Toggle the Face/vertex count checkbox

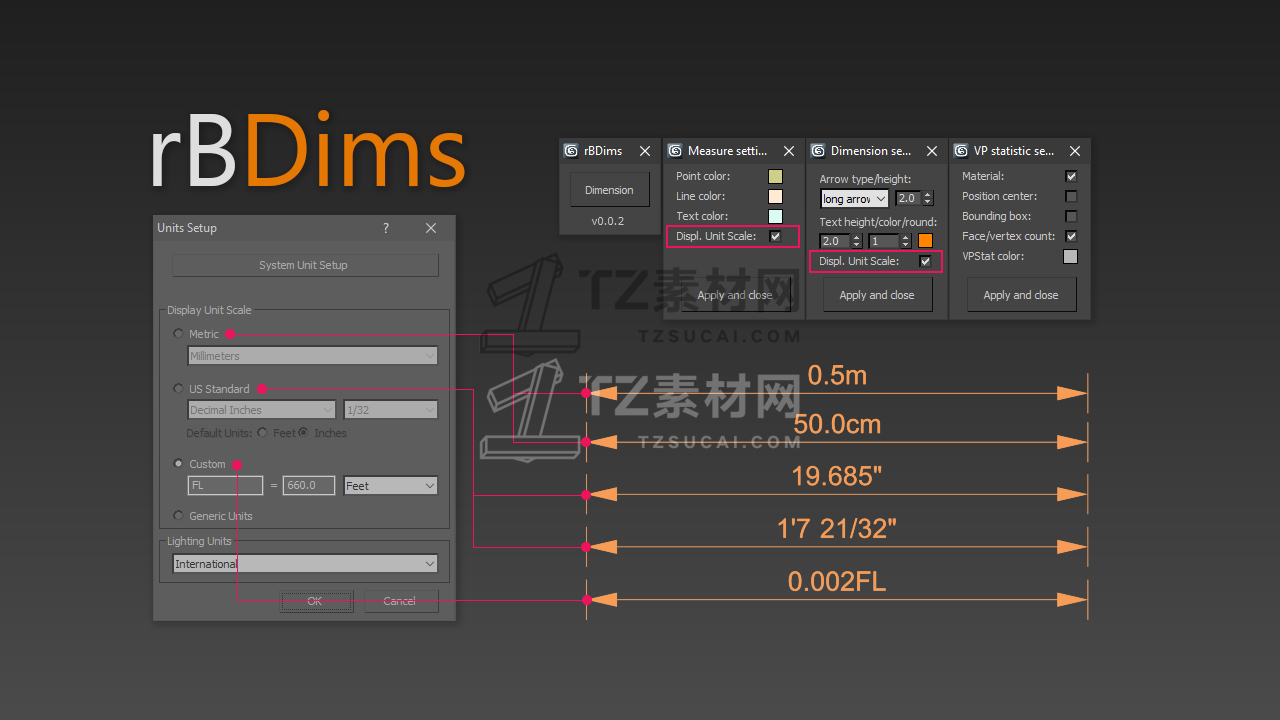point(1071,236)
